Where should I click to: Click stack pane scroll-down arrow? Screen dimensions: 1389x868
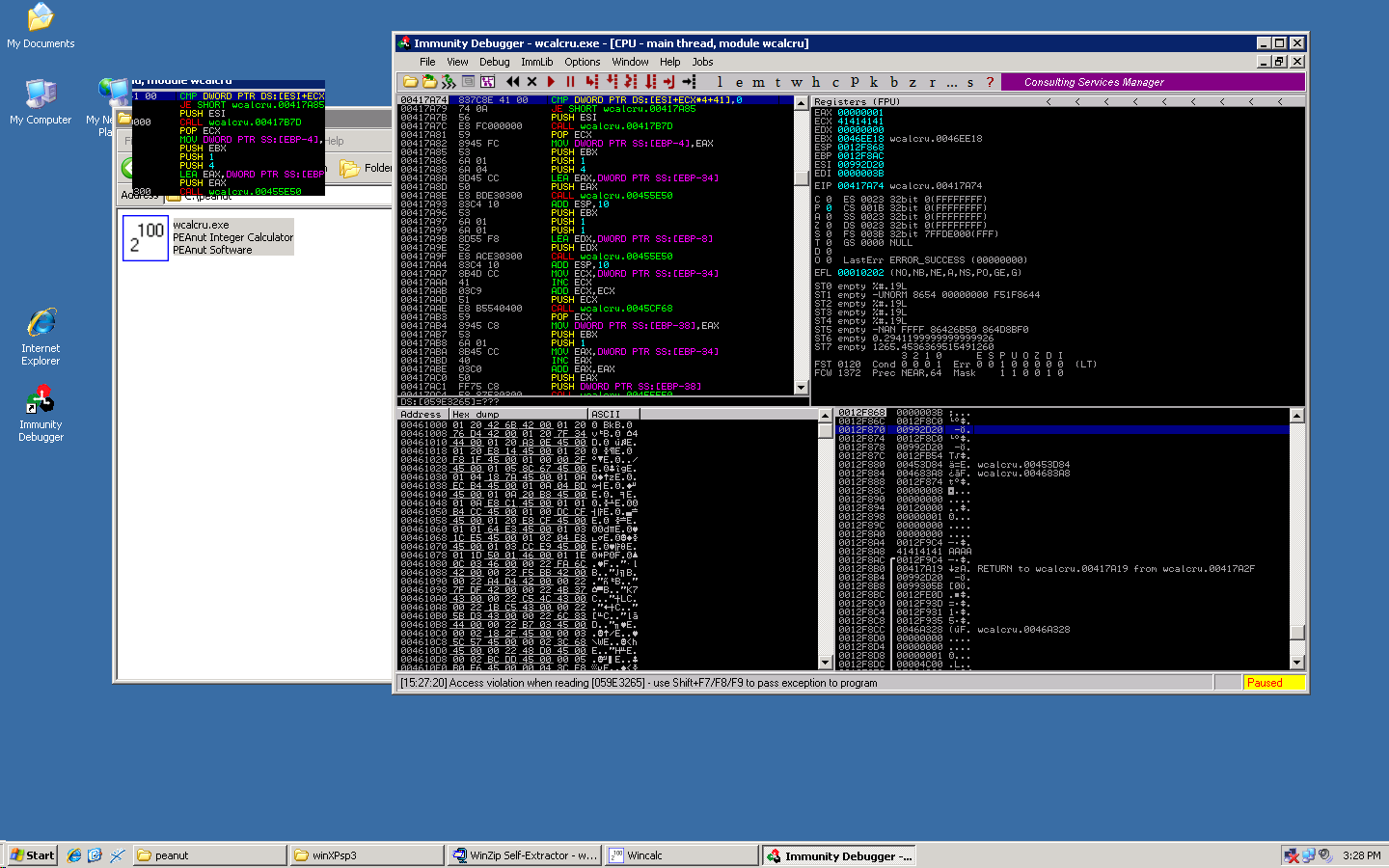(x=1297, y=663)
